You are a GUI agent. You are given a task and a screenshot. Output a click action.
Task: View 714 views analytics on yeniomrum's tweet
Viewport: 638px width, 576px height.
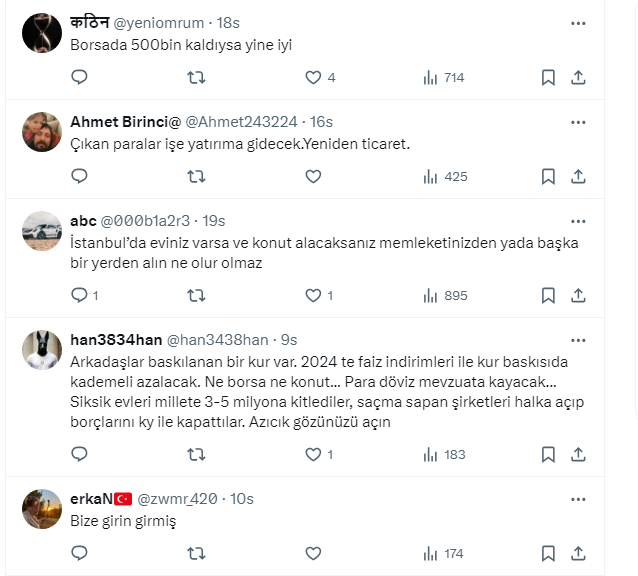[445, 77]
